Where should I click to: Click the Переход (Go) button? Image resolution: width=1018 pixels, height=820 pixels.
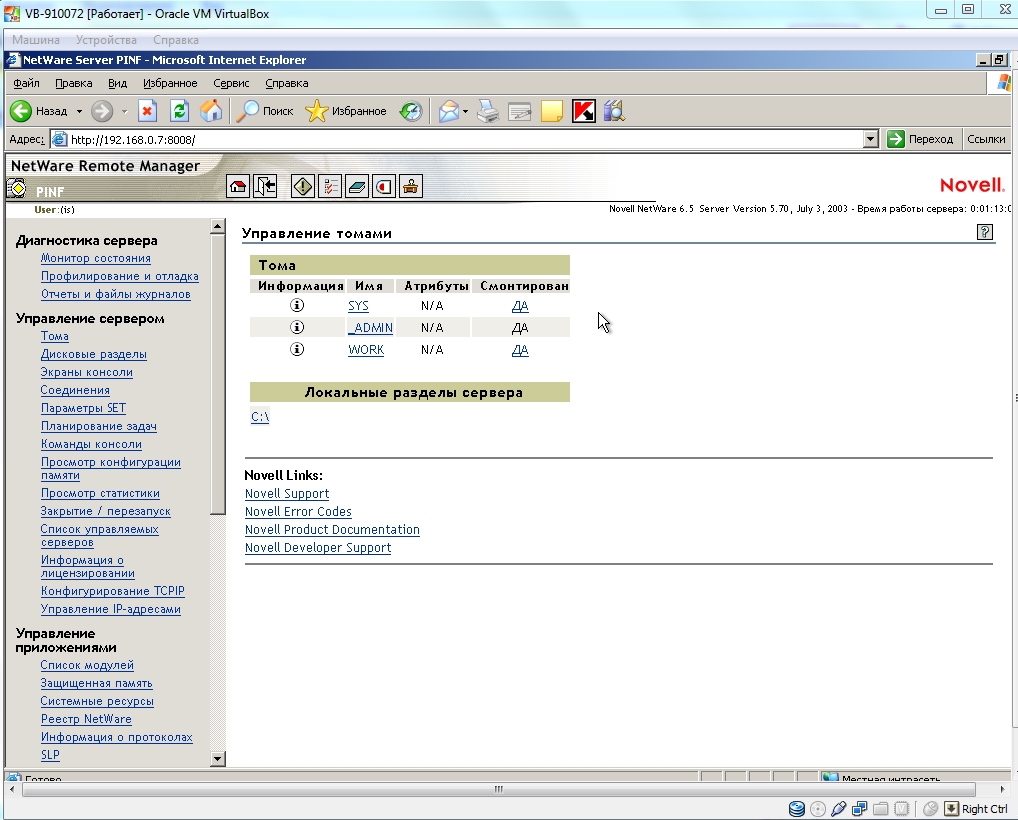pos(921,139)
